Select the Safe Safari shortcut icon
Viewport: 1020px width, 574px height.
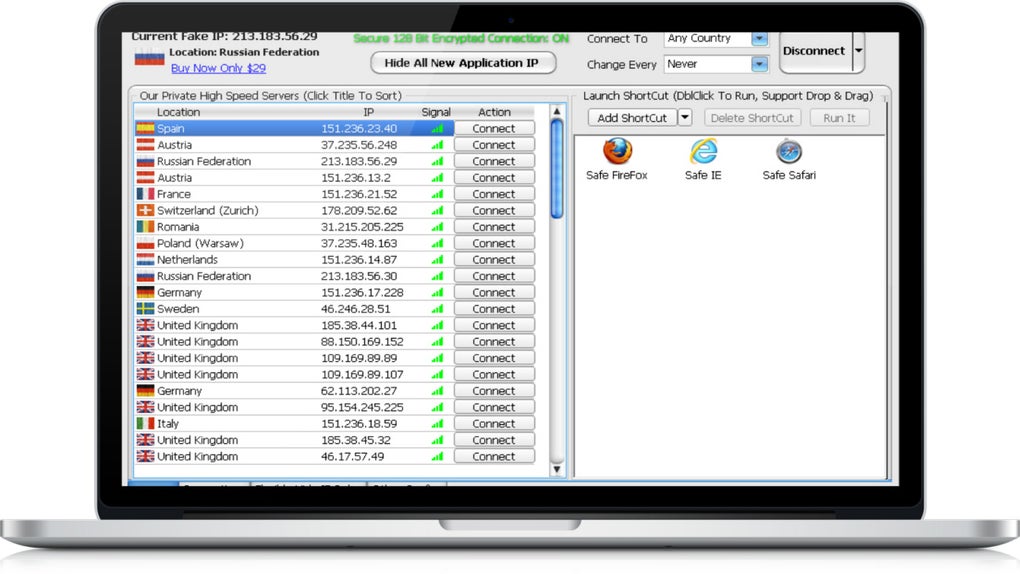789,152
